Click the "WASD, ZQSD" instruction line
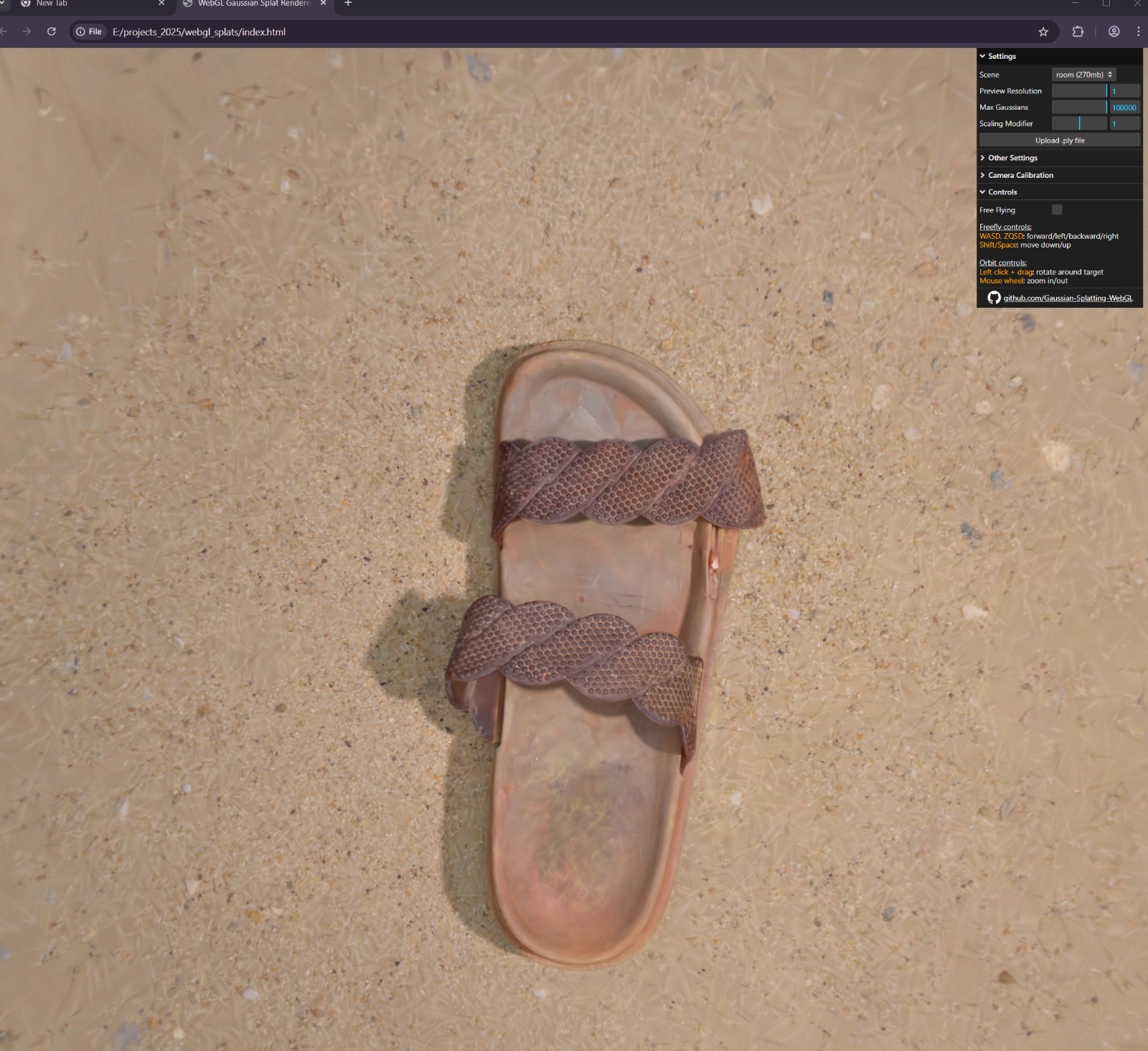Viewport: 1148px width, 1051px height. pos(1049,236)
